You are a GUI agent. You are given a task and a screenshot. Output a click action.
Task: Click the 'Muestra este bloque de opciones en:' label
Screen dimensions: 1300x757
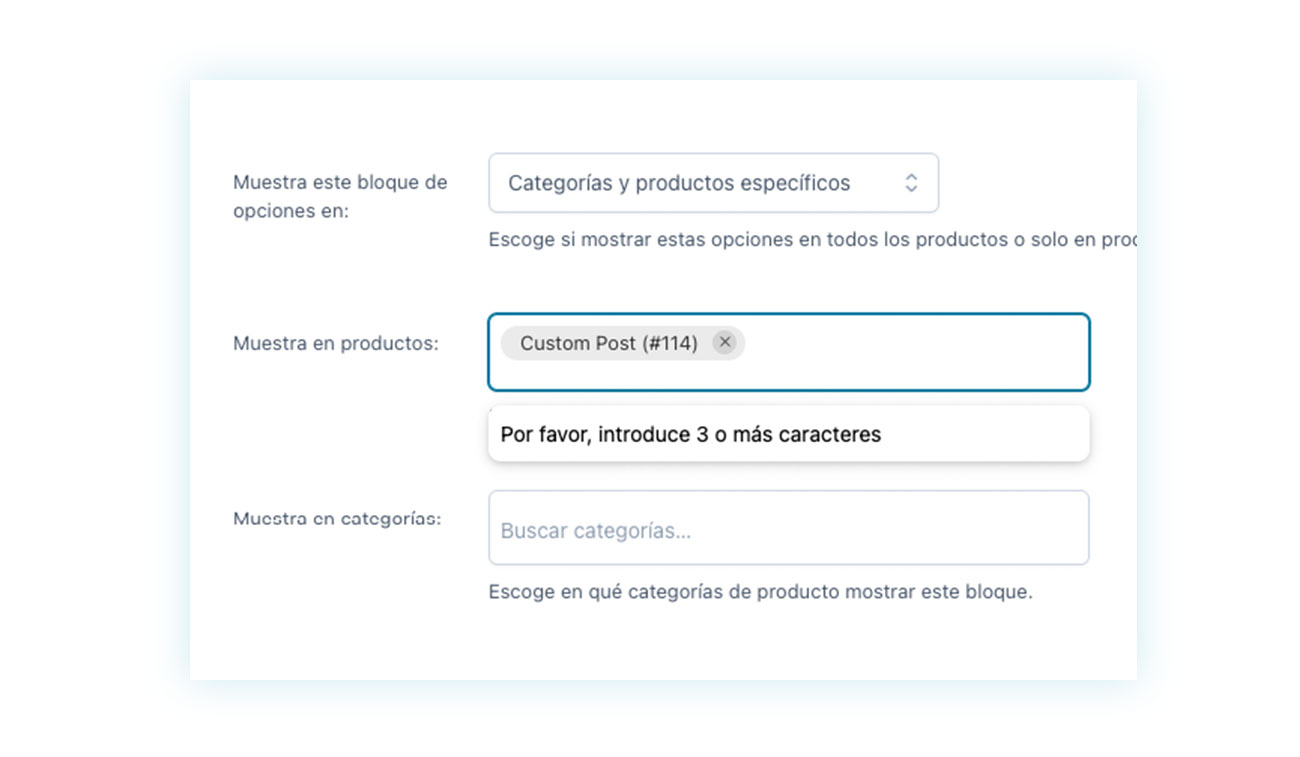[x=340, y=197]
